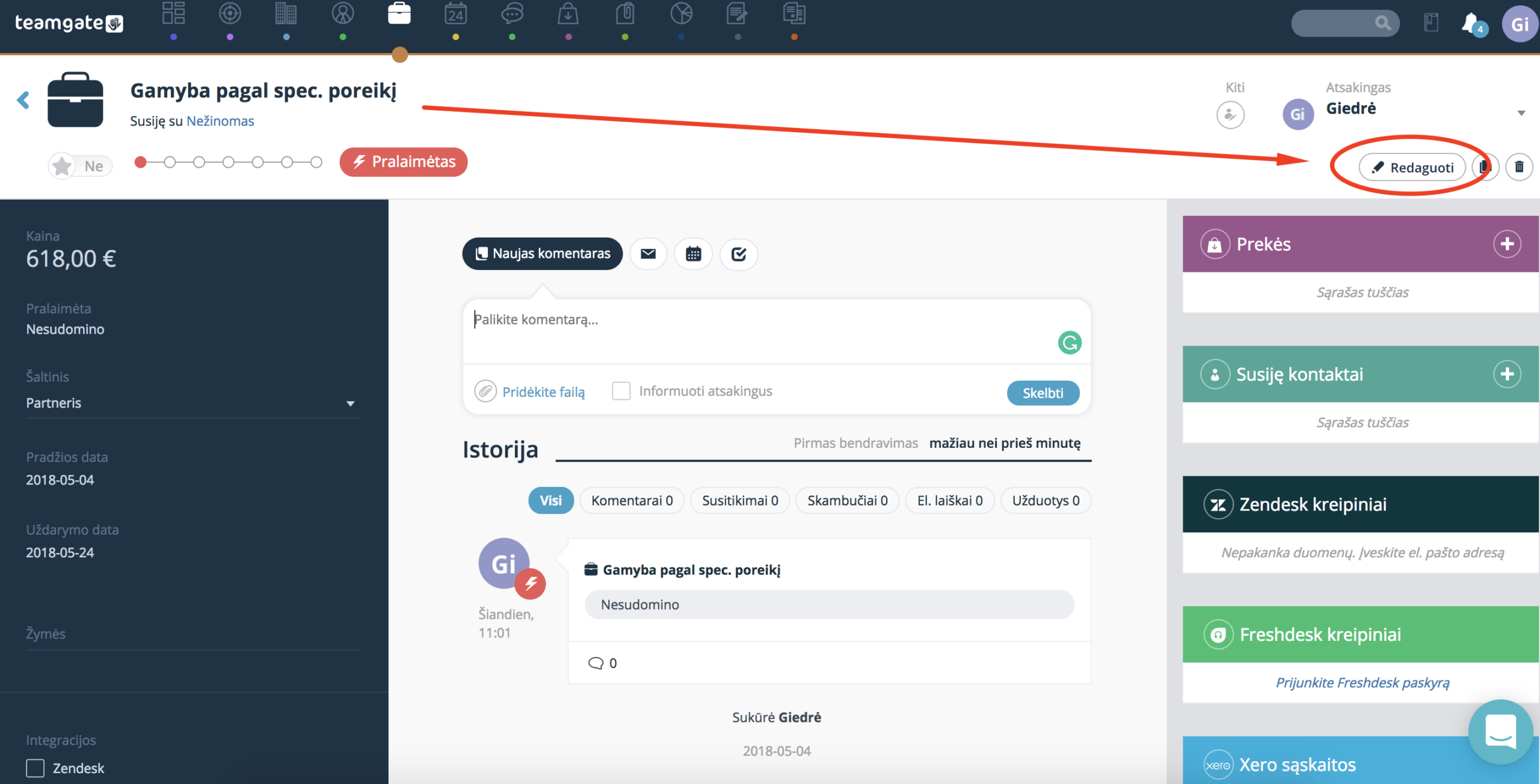The height and width of the screenshot is (784, 1540).
Task: Click the notifications bell icon
Action: pos(1471,24)
